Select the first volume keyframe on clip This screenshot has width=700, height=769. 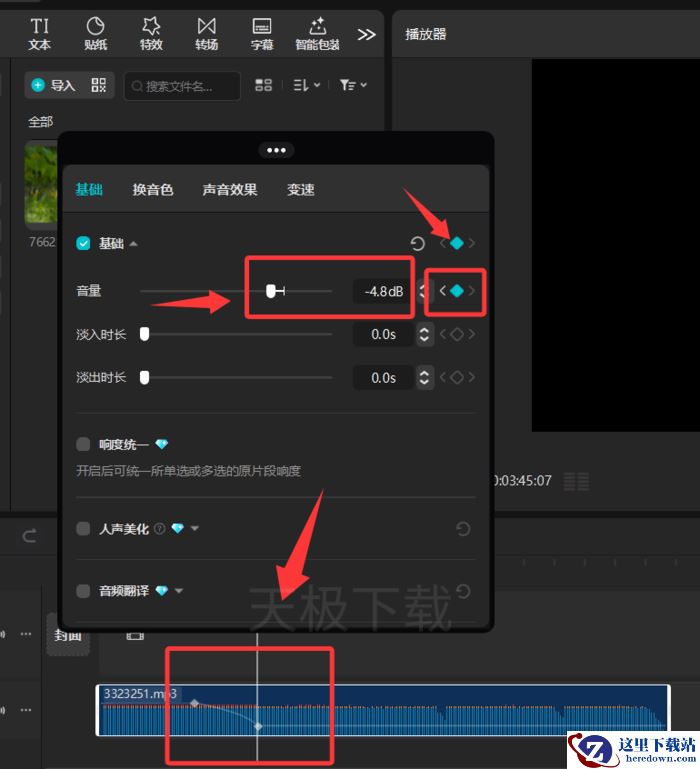[194, 703]
